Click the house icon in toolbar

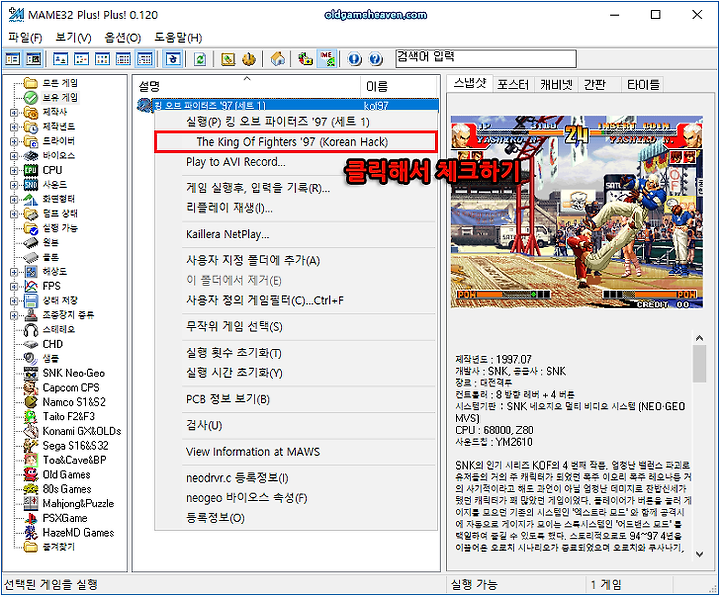277,59
